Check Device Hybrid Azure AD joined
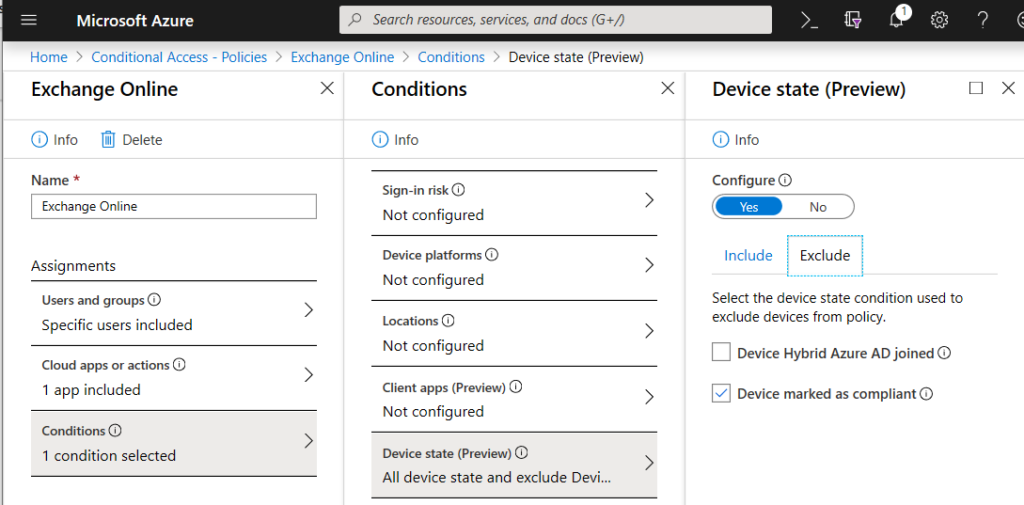Screen dimensions: 1024x505 [x=721, y=353]
